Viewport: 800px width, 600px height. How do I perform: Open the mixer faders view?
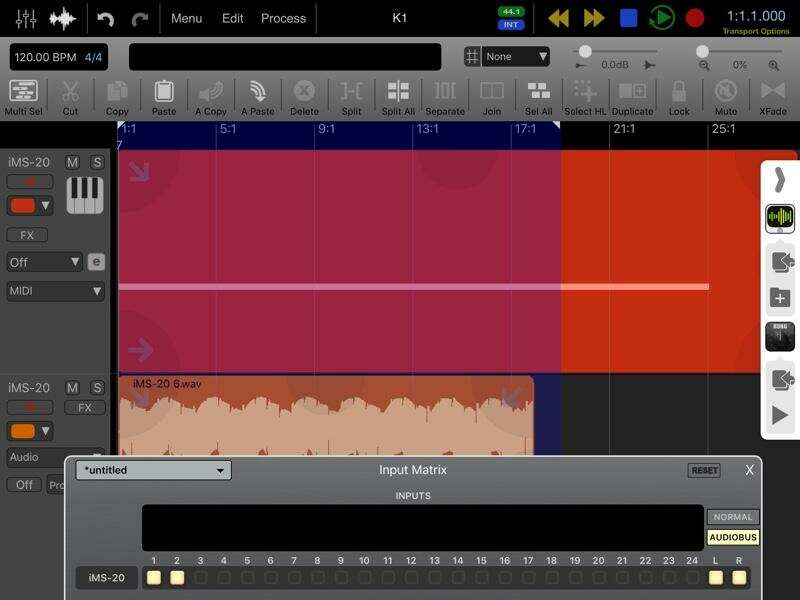coord(26,18)
